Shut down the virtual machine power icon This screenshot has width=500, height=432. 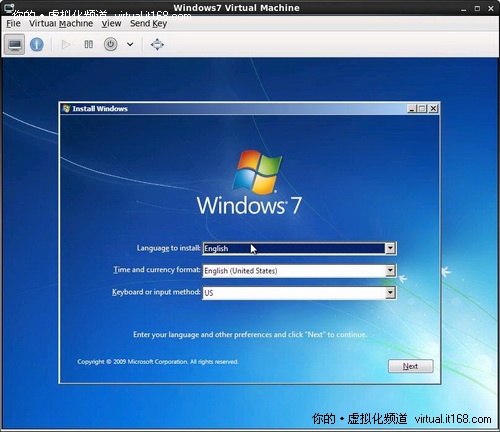(x=110, y=44)
